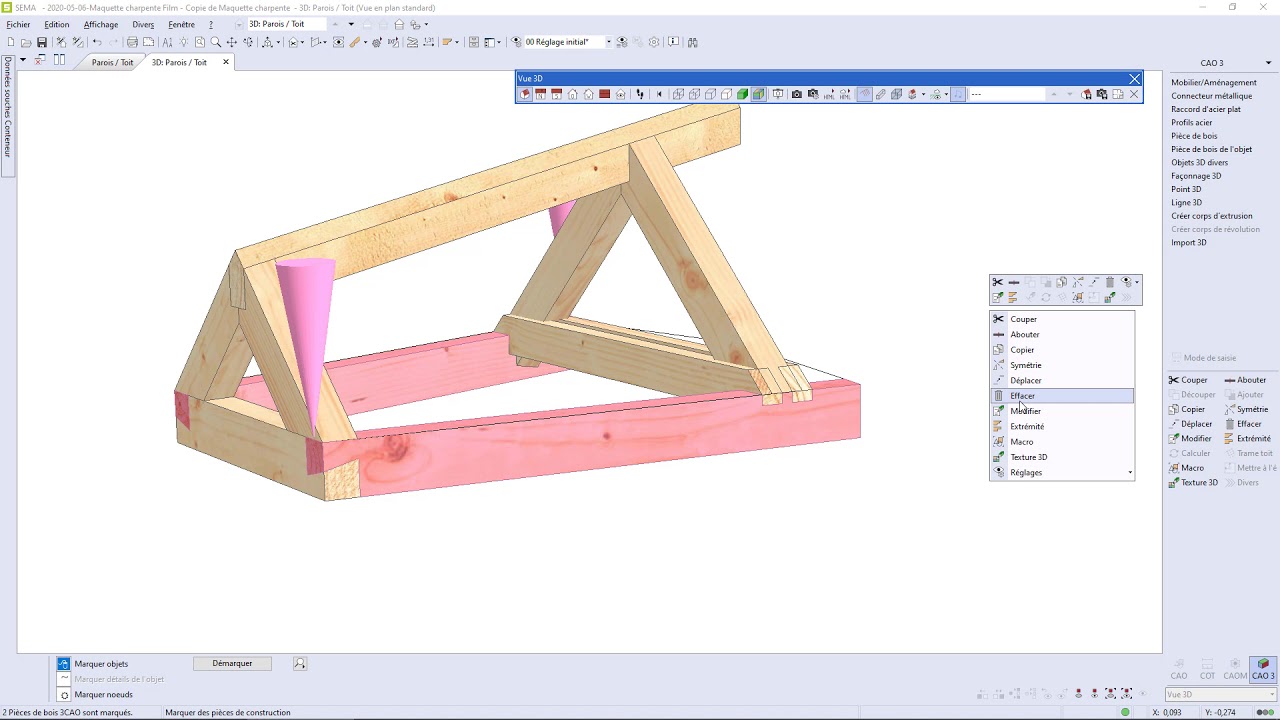Open the Vue 3D combo box at bottom right
1280x720 pixels.
pos(1220,694)
